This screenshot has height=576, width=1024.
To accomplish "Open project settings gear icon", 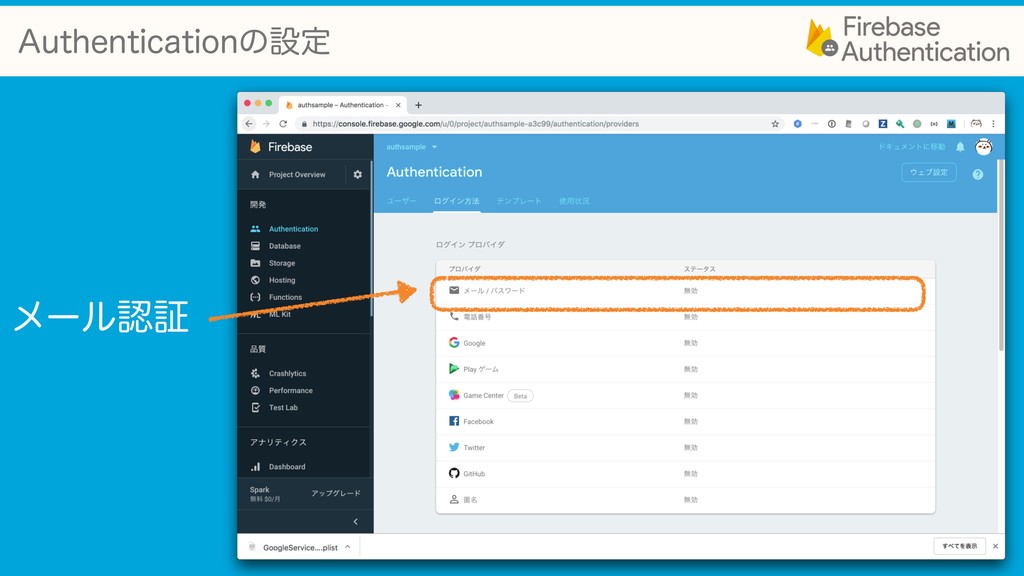I will pyautogui.click(x=357, y=174).
